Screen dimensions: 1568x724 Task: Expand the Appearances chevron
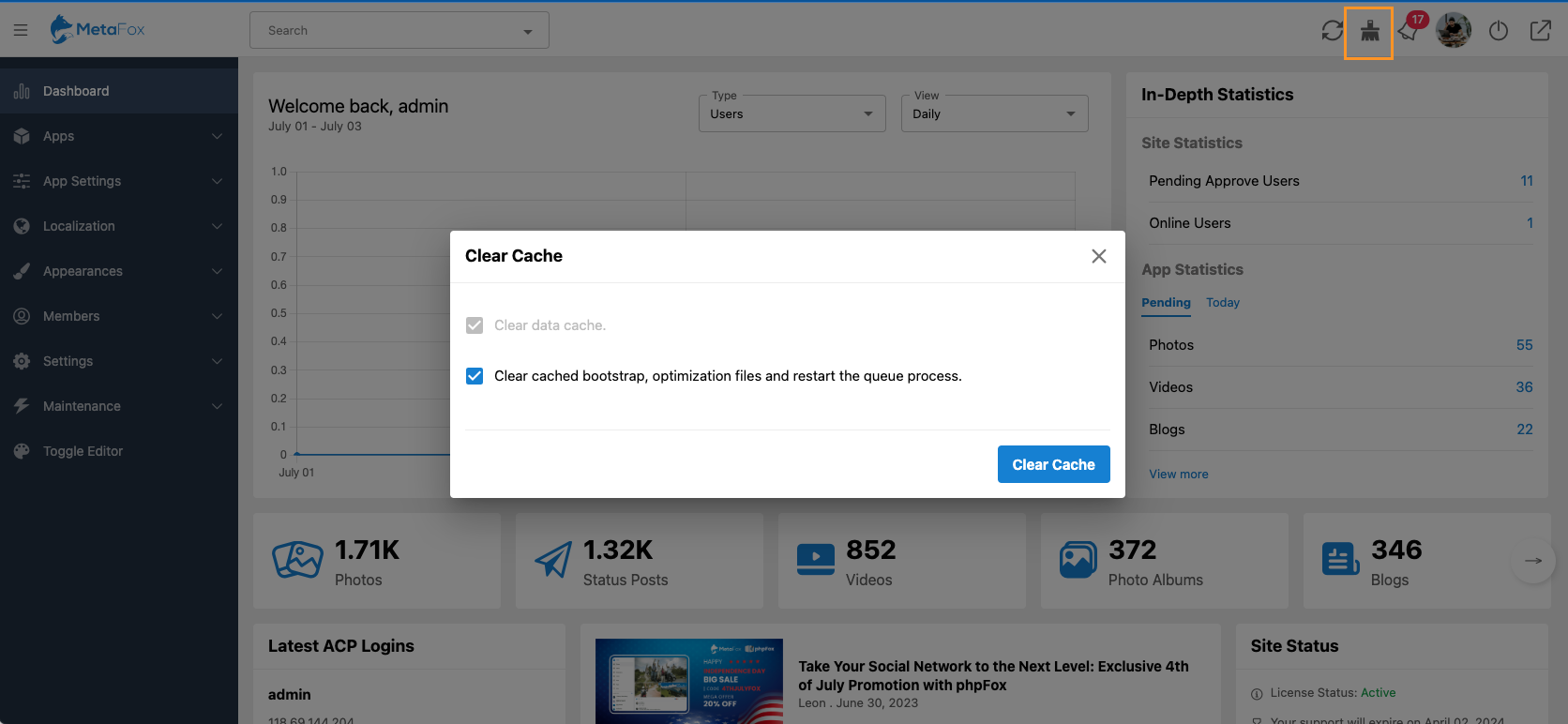pos(218,271)
